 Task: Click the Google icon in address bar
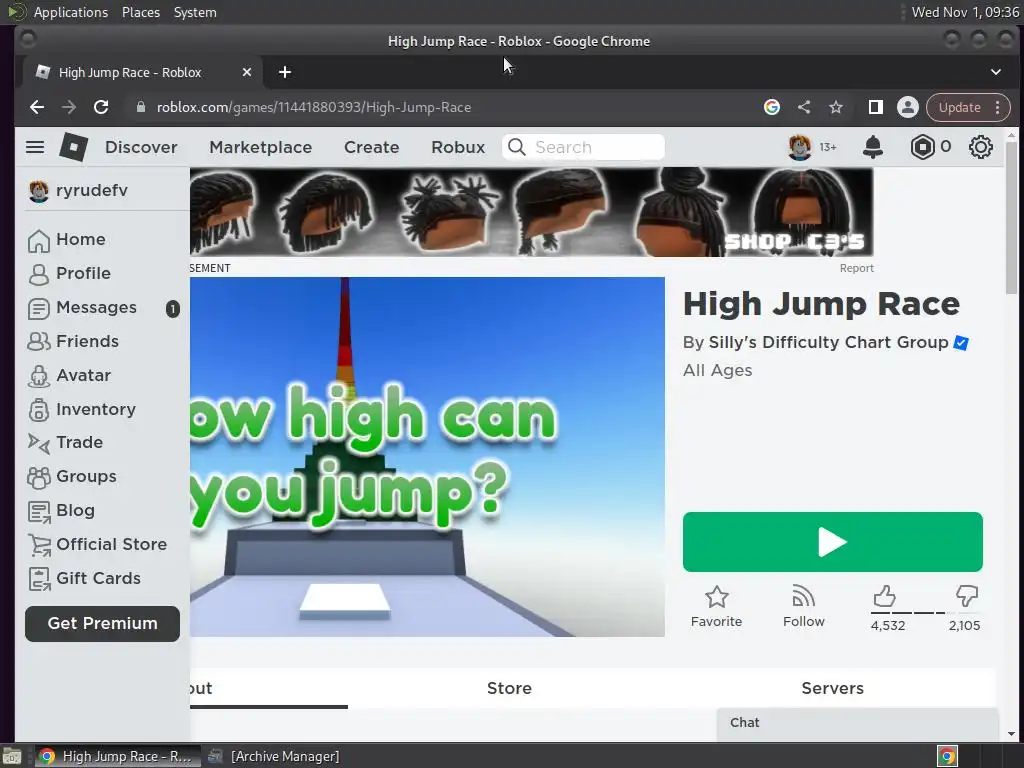point(772,107)
